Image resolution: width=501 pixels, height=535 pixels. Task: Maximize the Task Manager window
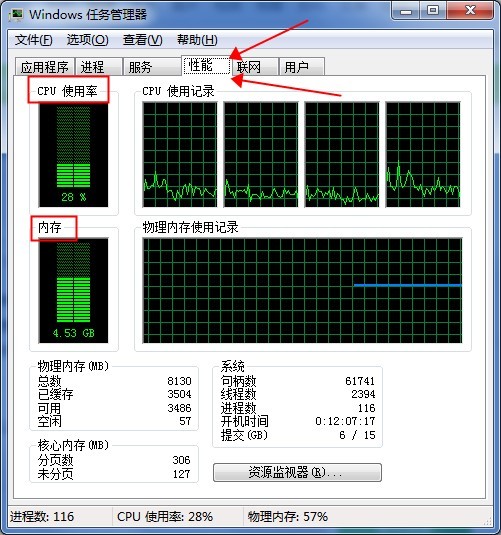433,11
